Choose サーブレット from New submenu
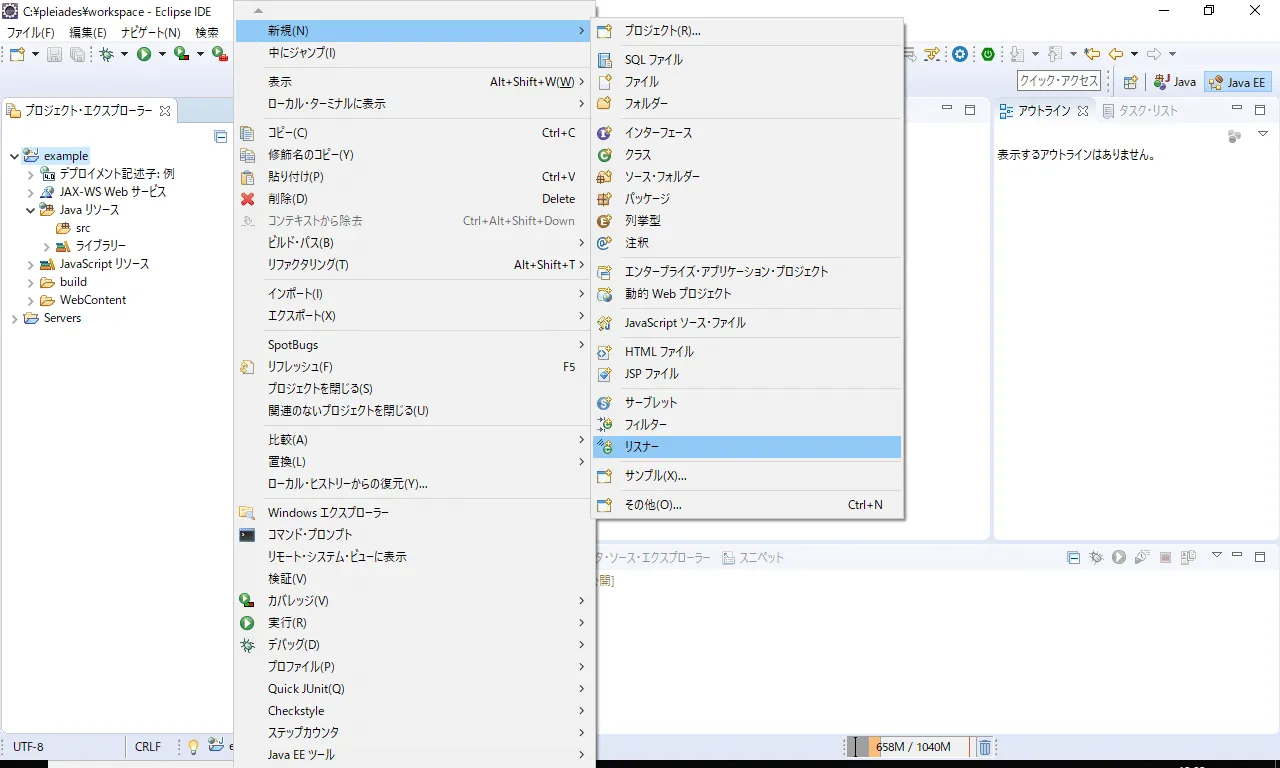 point(747,403)
